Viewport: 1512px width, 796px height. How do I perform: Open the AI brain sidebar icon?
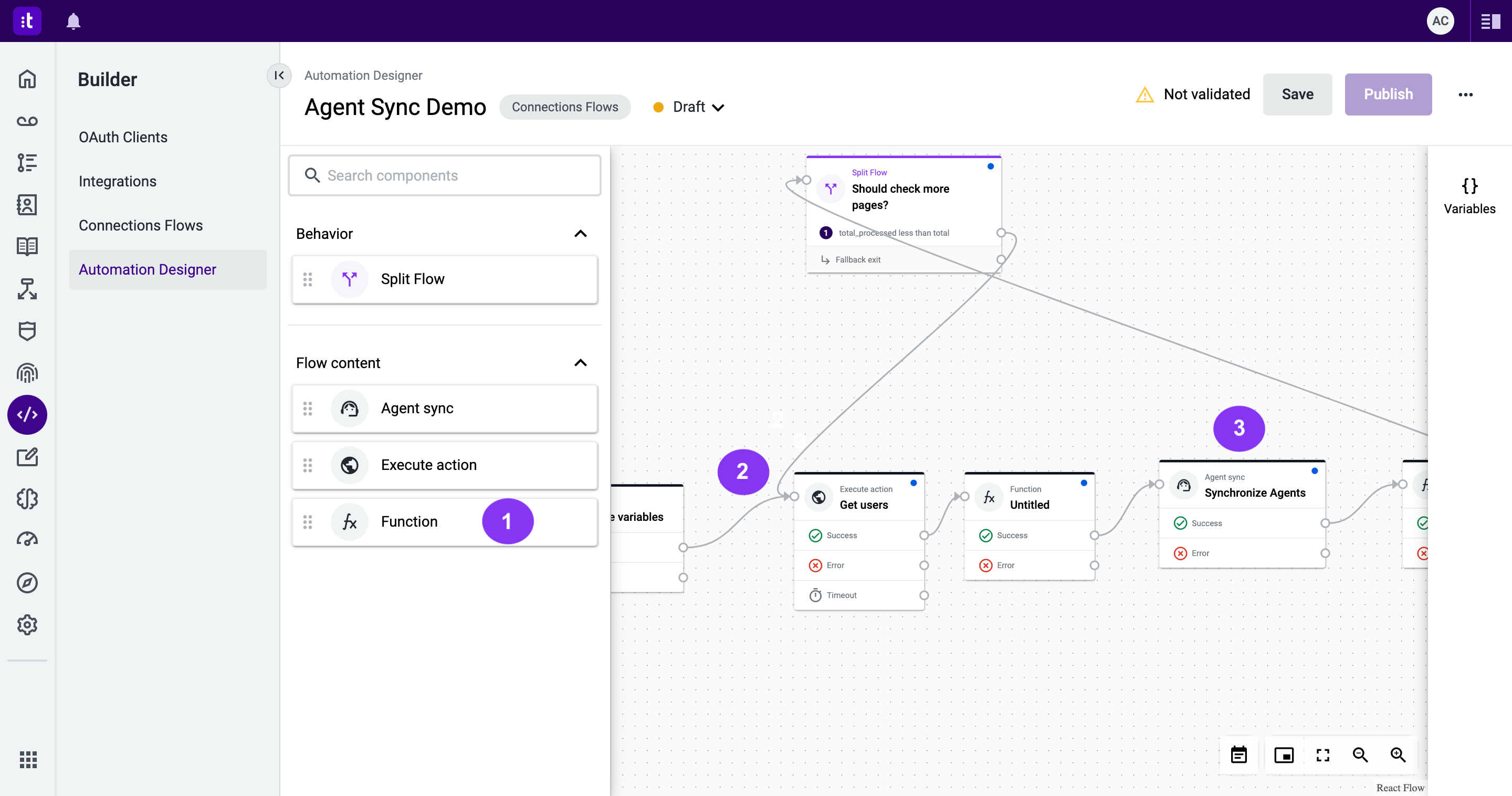[x=27, y=498]
